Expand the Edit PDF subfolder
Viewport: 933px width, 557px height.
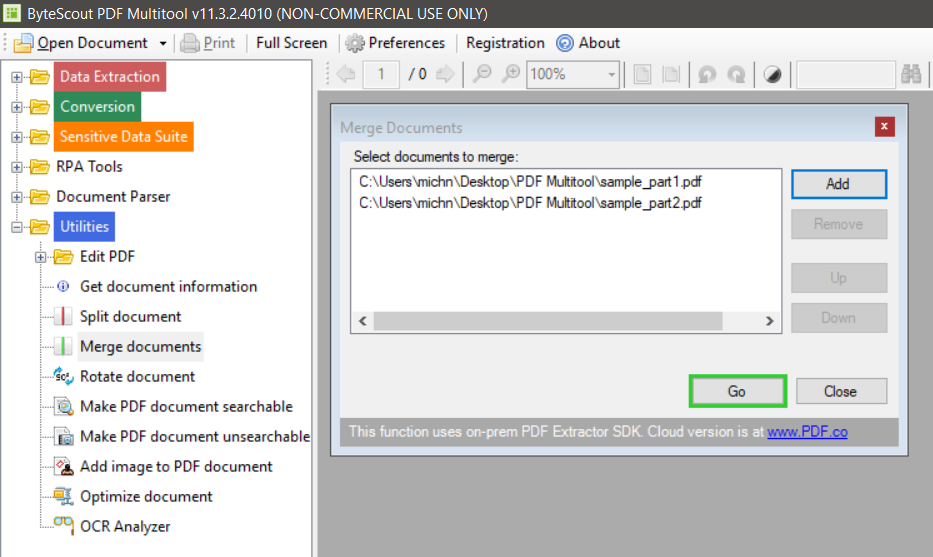coord(40,257)
